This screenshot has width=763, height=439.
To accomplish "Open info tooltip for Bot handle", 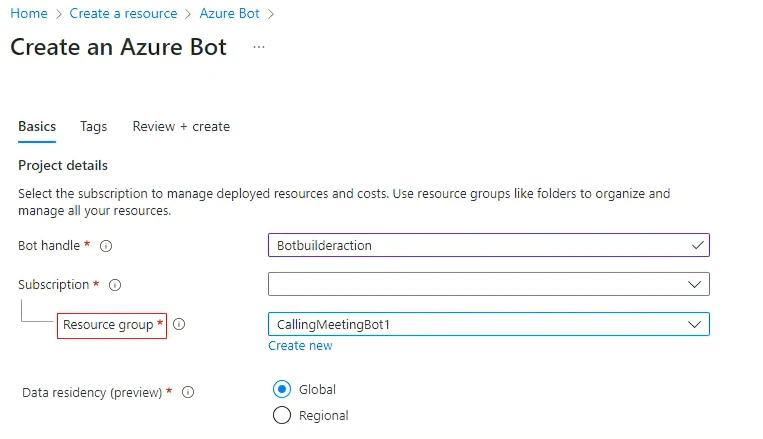I will click(106, 246).
